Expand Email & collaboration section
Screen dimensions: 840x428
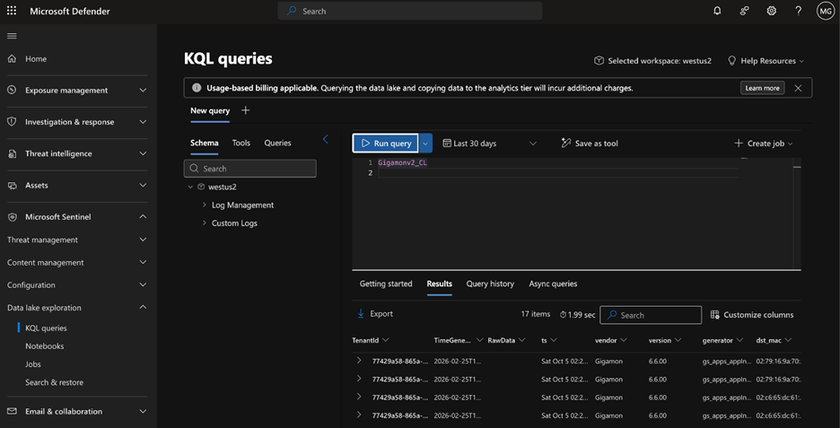pyautogui.click(x=142, y=411)
